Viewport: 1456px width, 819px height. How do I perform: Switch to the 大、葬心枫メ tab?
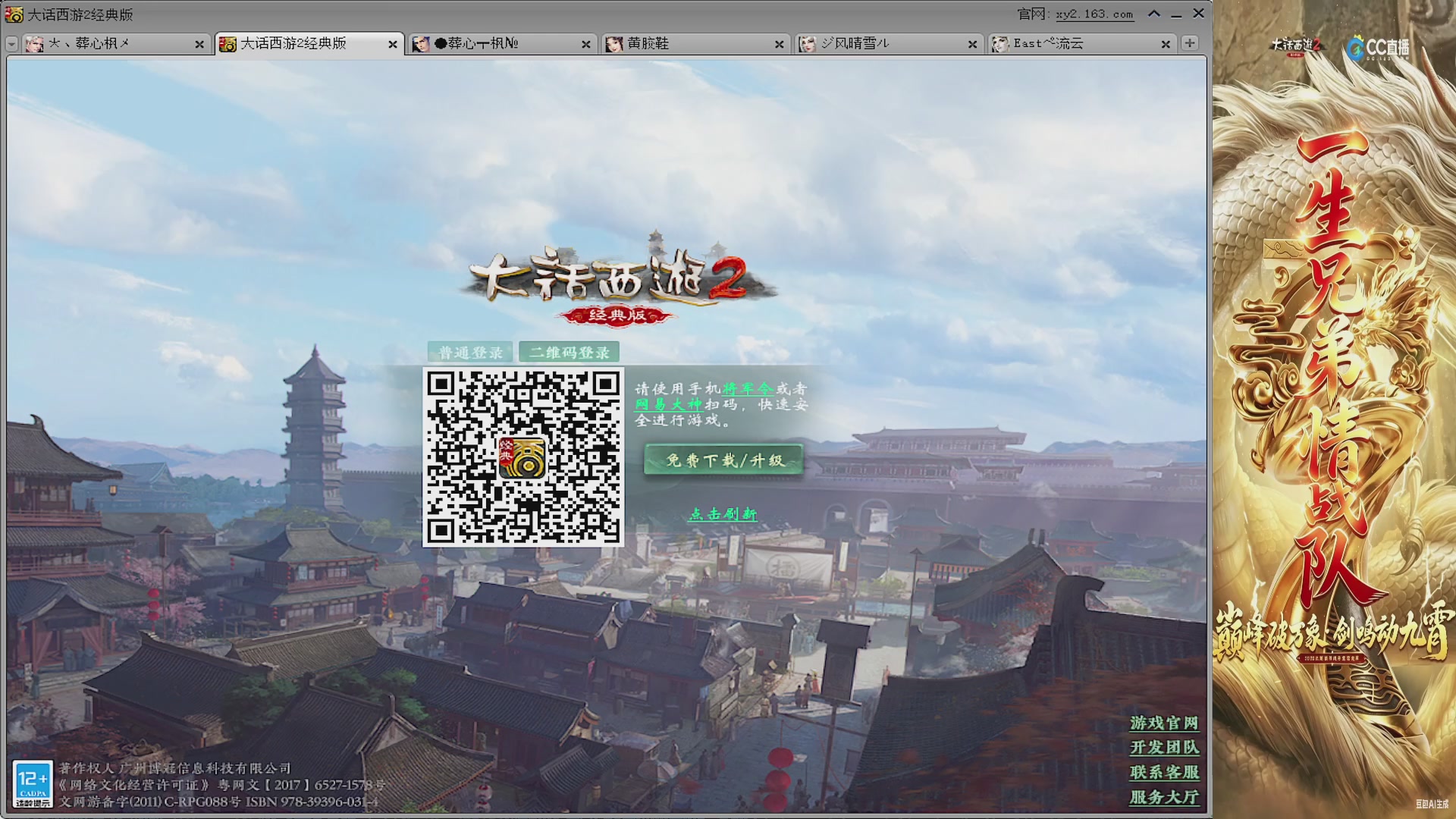click(115, 44)
